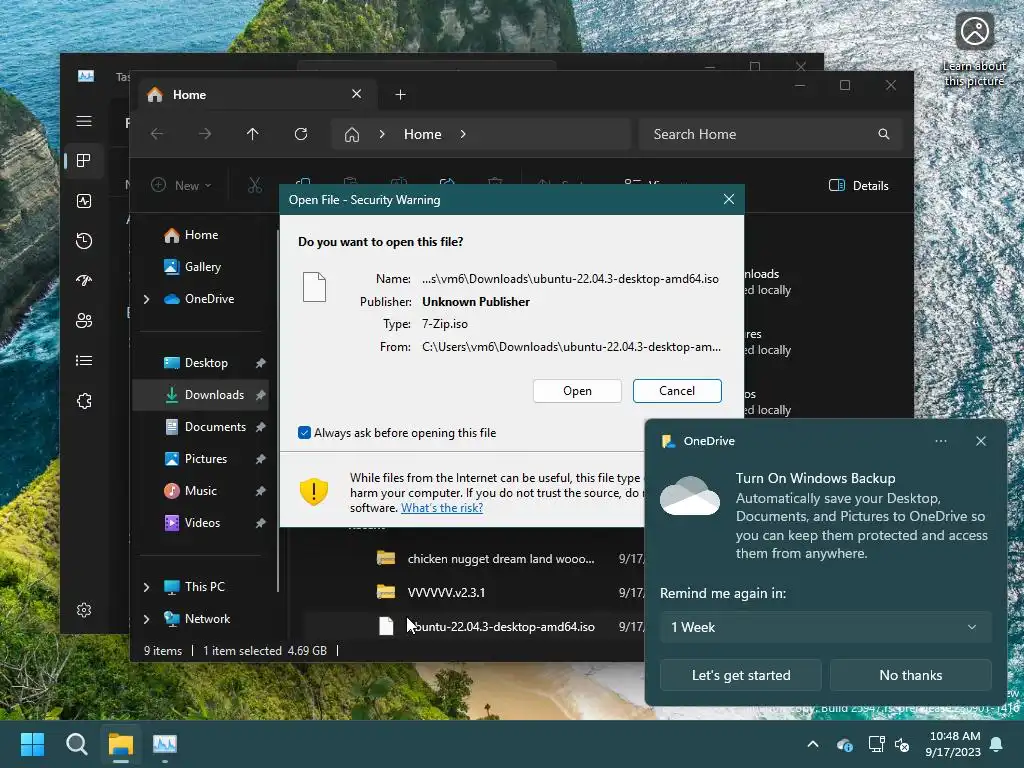
Task: Click the Open button in Security Warning
Action: [x=577, y=391]
